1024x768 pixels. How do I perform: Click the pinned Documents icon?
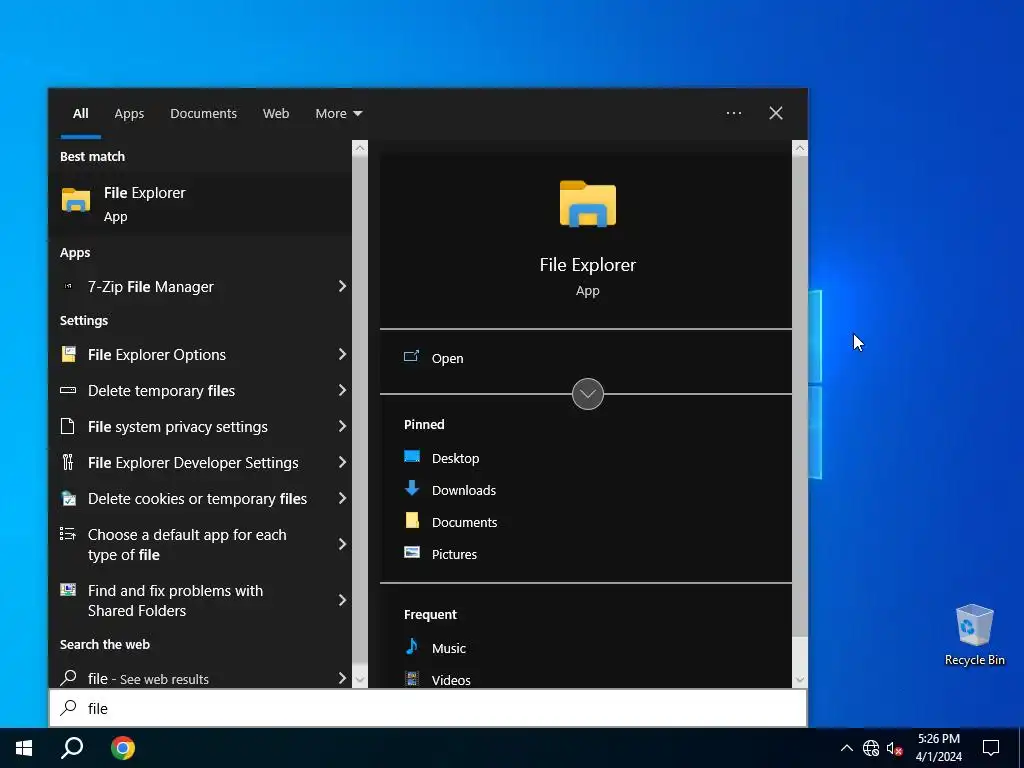pos(412,520)
